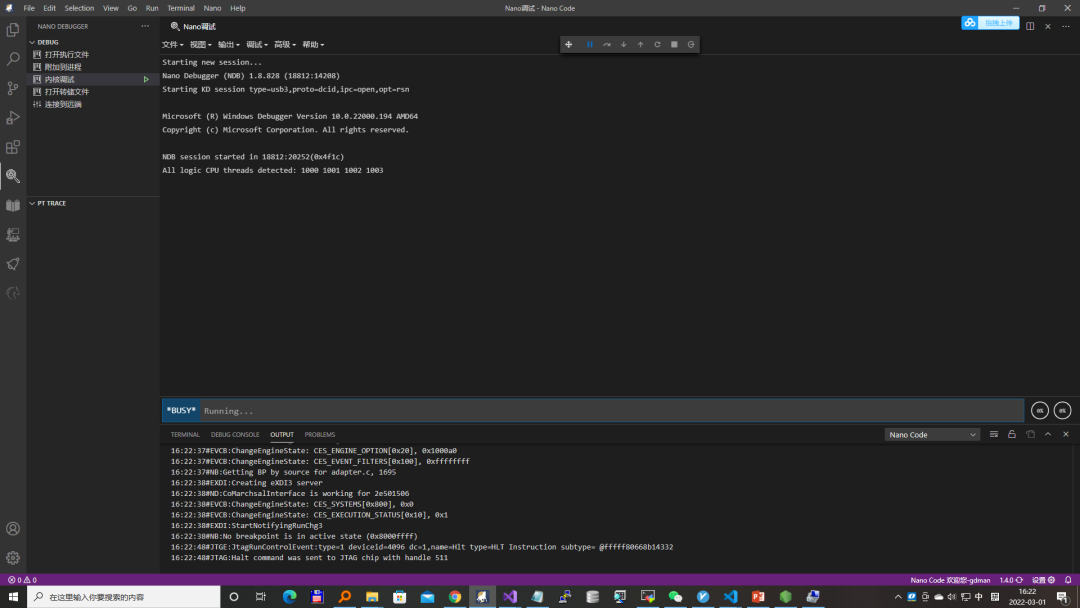Screen dimensions: 1080x608
Task: Open Chrome from the taskbar
Action: (455, 596)
